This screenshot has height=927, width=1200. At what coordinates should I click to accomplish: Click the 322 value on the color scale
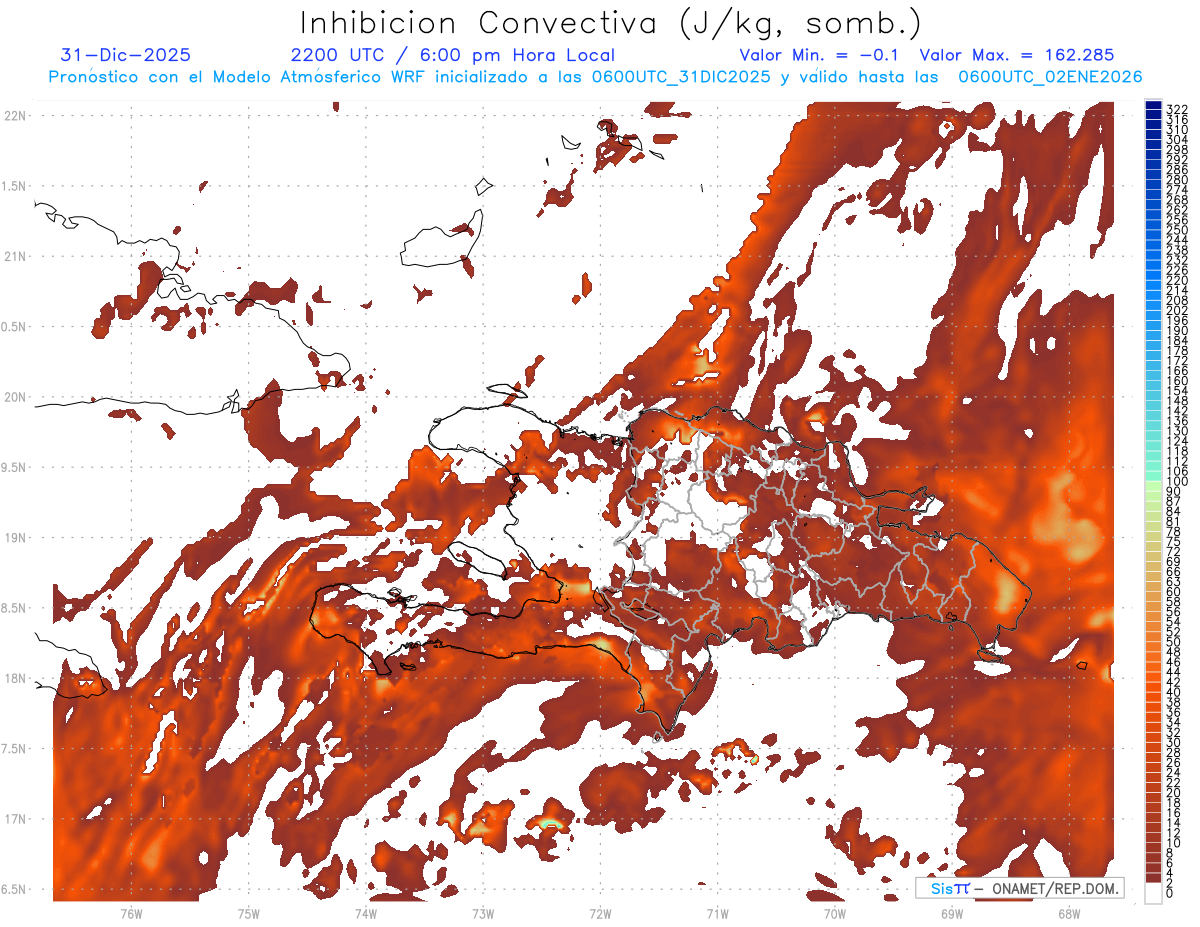[x=1176, y=109]
